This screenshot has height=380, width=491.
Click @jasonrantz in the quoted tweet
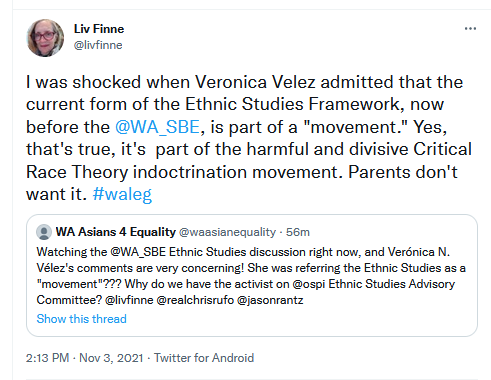point(270,300)
